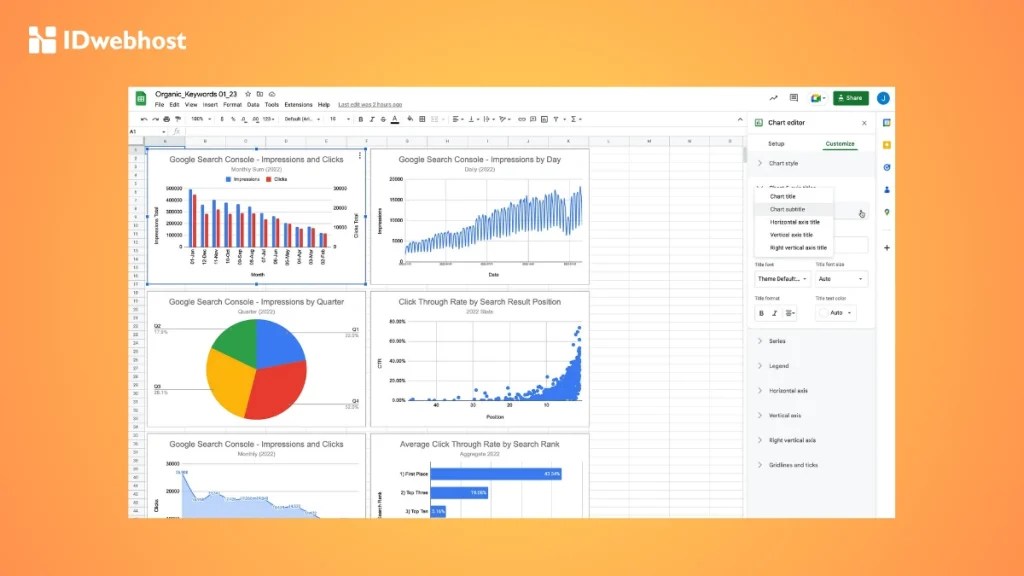The height and width of the screenshot is (576, 1024).
Task: Expand the Right vertical axis section
Action: click(x=810, y=440)
